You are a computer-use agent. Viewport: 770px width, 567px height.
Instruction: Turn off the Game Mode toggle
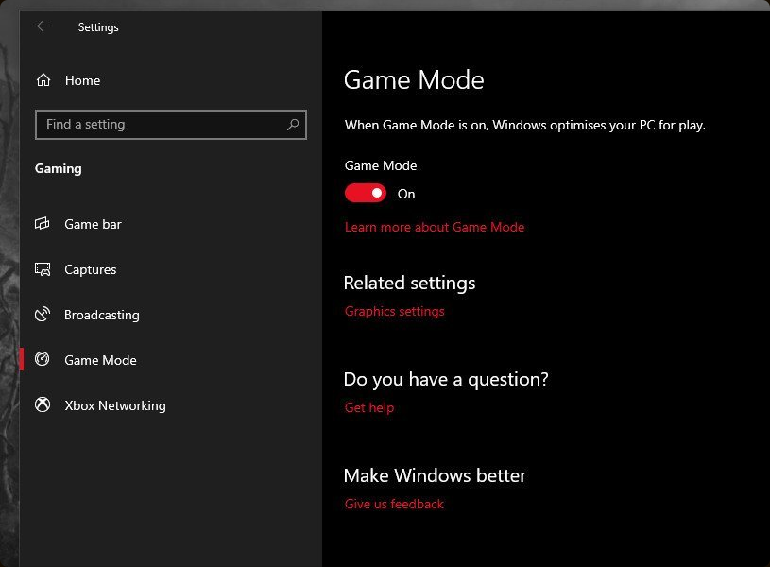(x=365, y=193)
